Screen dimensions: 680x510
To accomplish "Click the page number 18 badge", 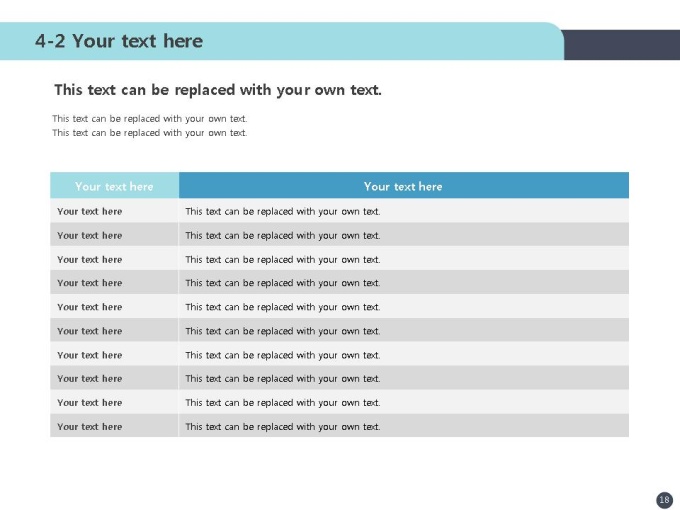I will 664,500.
